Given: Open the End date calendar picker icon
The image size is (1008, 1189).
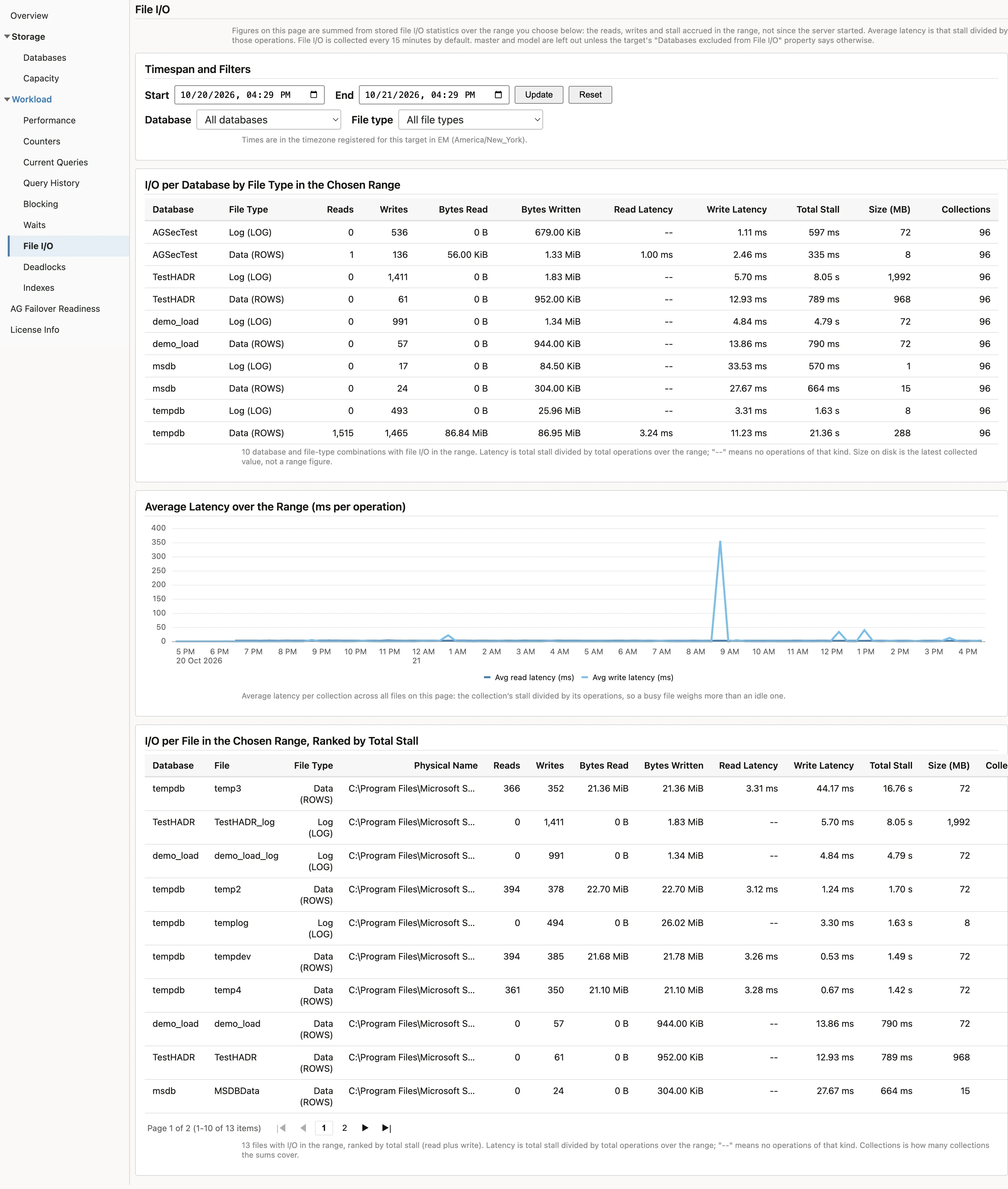Looking at the screenshot, I should click(x=498, y=95).
